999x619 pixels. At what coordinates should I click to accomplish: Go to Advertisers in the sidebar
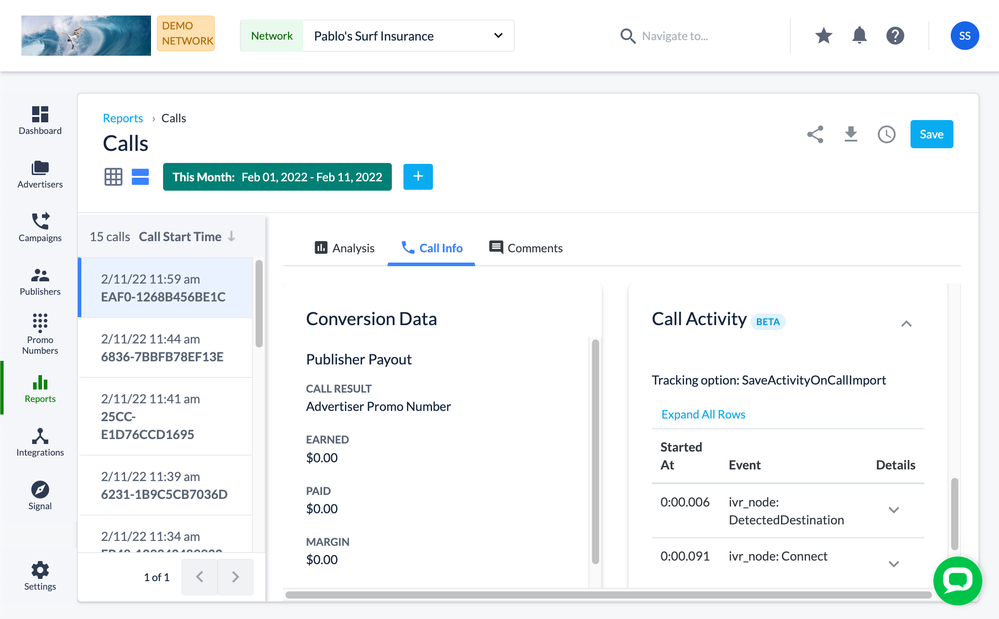40,174
